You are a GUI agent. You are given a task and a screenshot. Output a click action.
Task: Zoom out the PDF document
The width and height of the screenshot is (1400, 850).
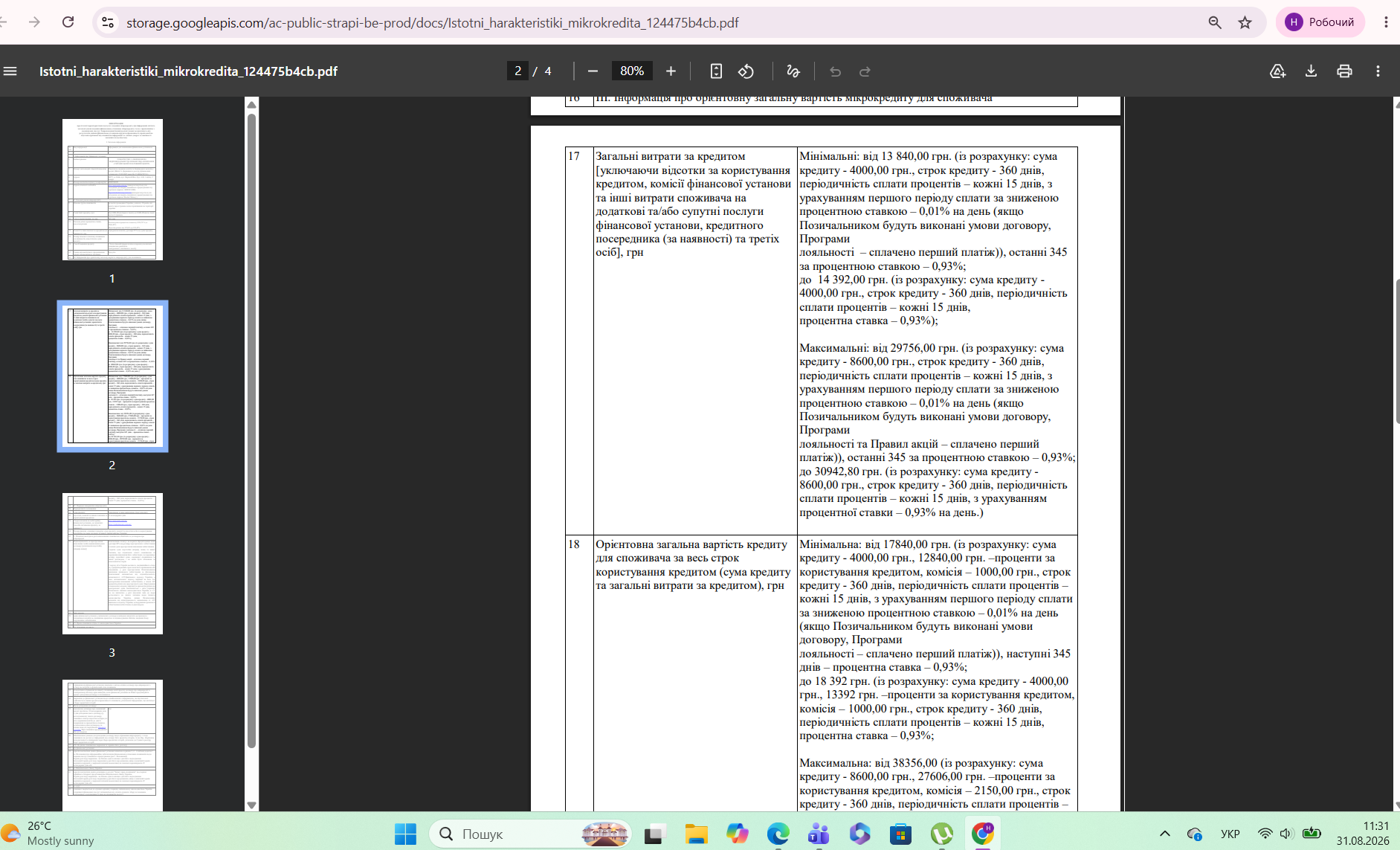click(593, 71)
